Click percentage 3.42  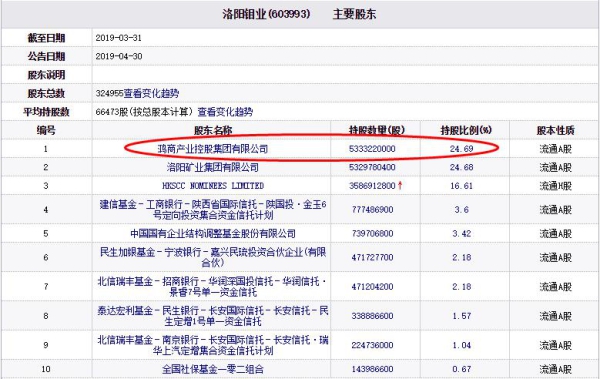coord(461,234)
